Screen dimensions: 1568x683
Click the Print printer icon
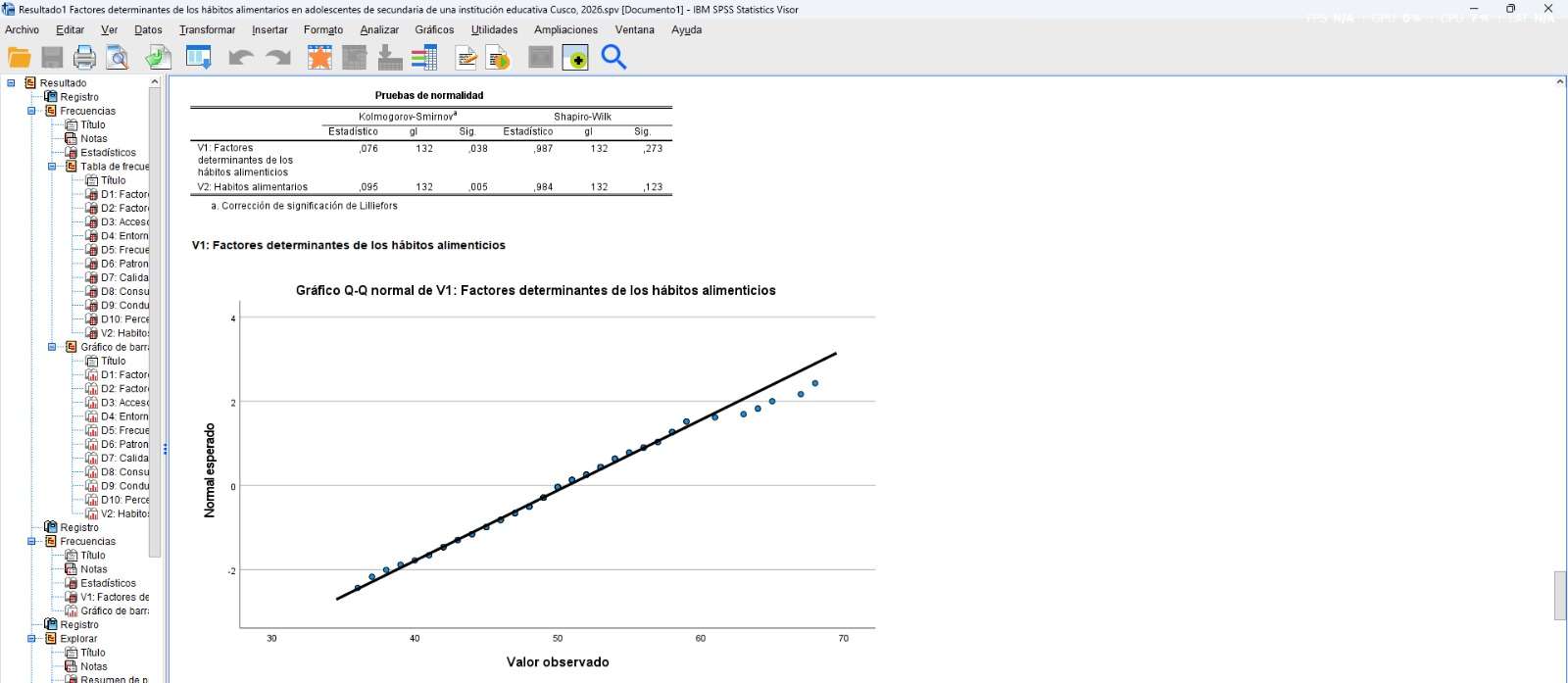85,58
